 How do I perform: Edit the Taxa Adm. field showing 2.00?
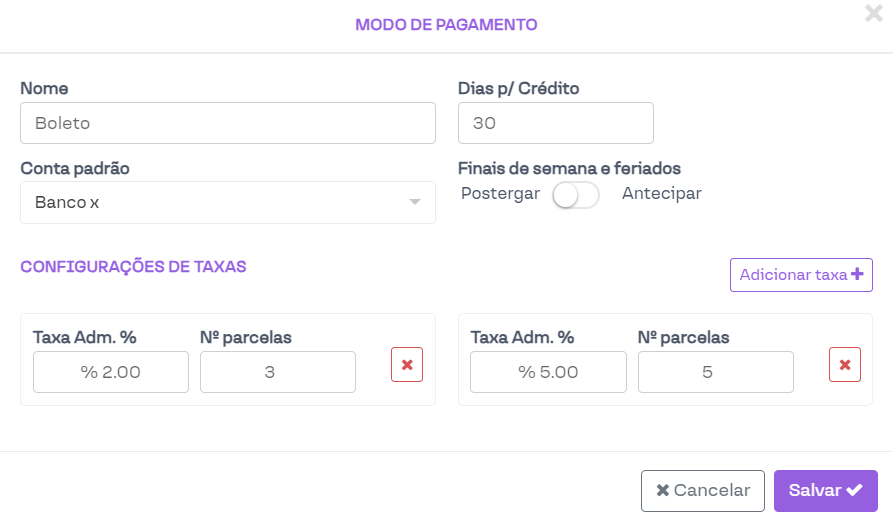(x=111, y=372)
